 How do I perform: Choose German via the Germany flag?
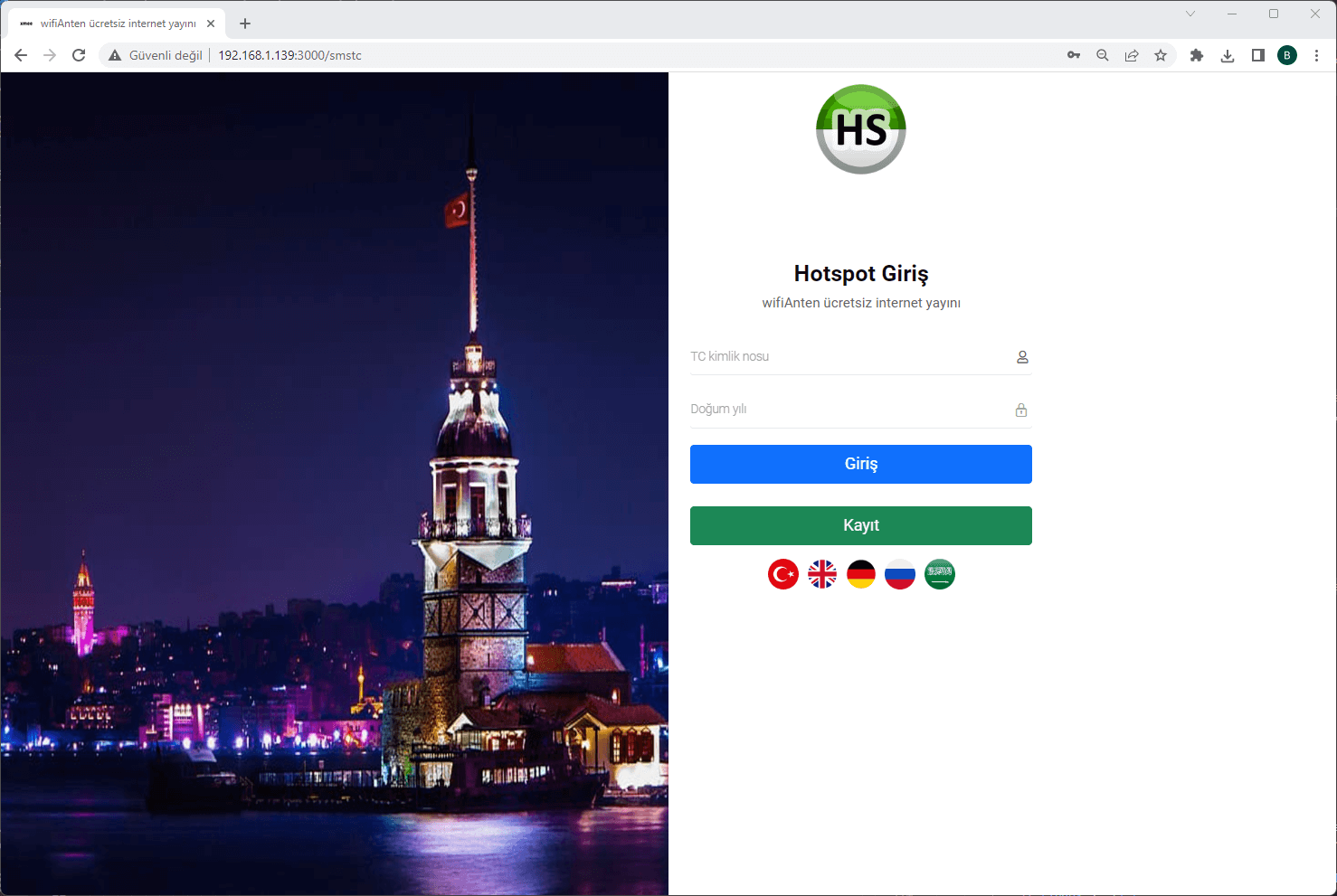click(x=861, y=574)
